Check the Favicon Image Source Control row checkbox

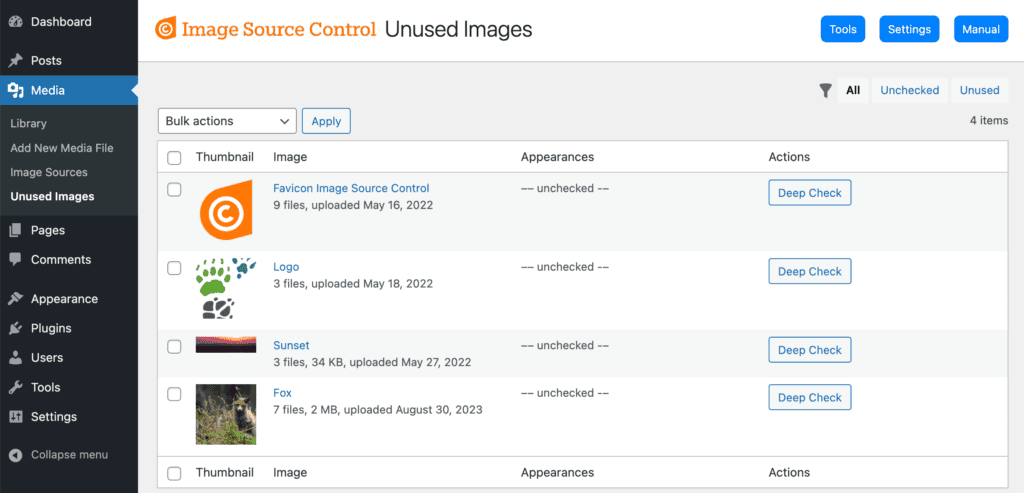[174, 189]
